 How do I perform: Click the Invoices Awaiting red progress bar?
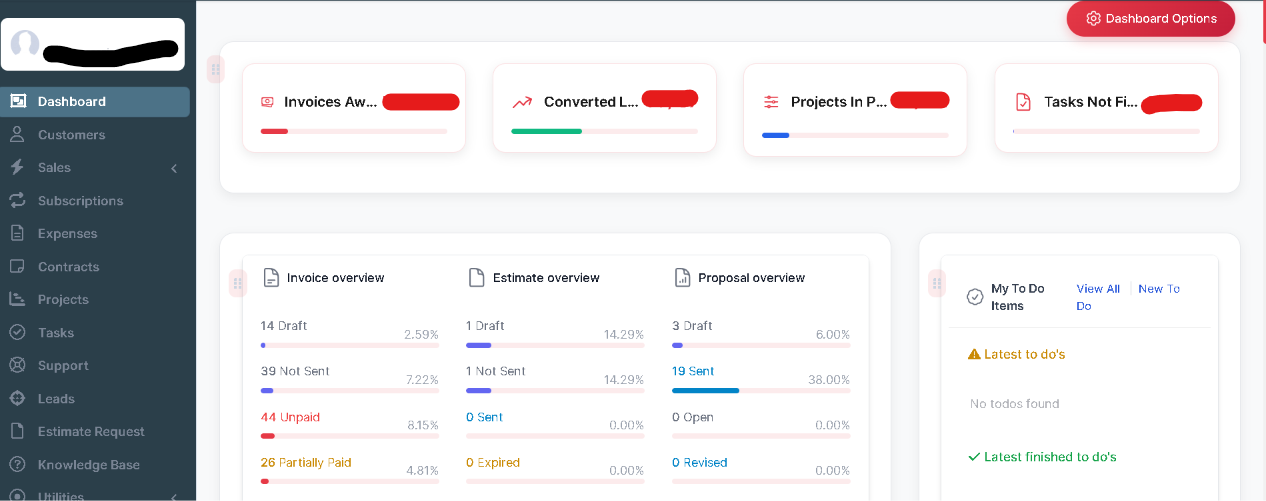[274, 131]
